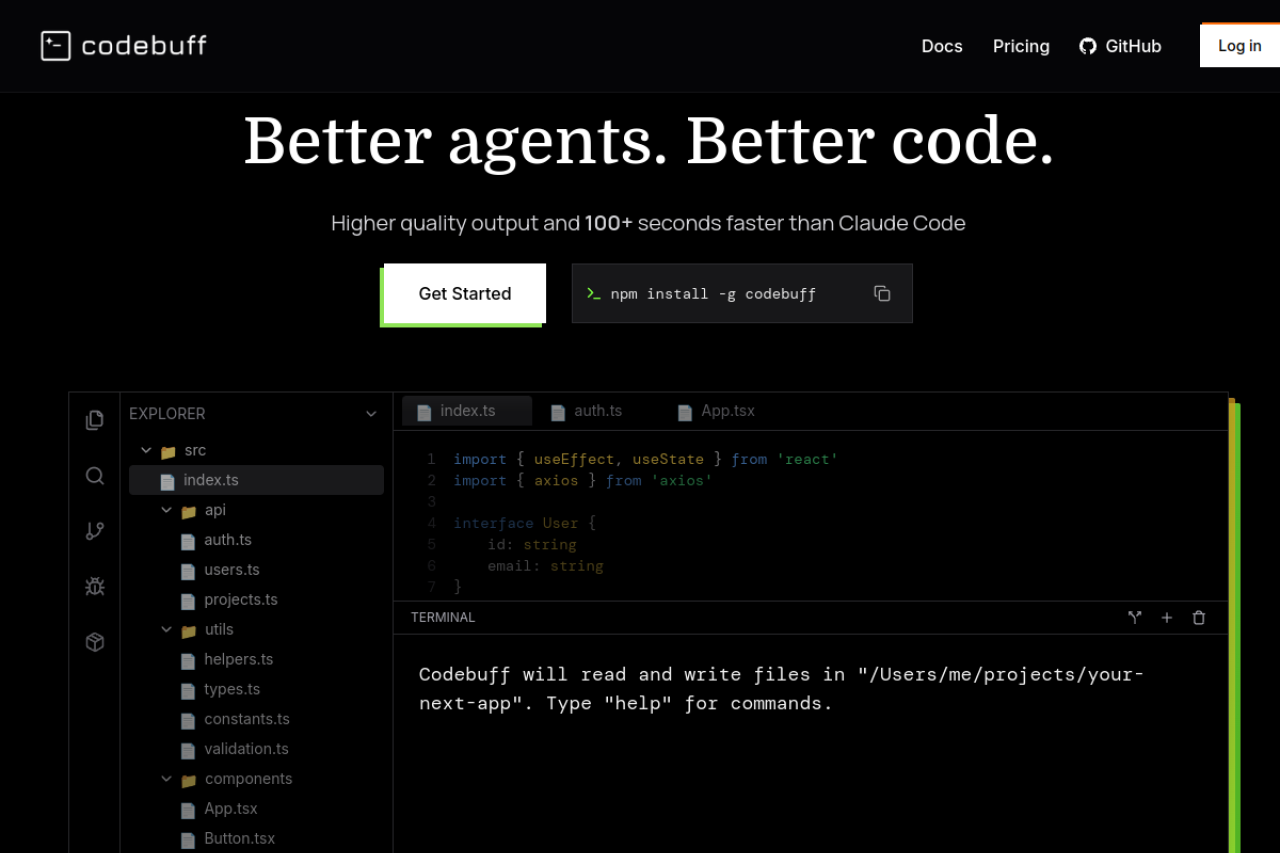Click the codebuff logo icon
The image size is (1280, 853).
pos(56,46)
